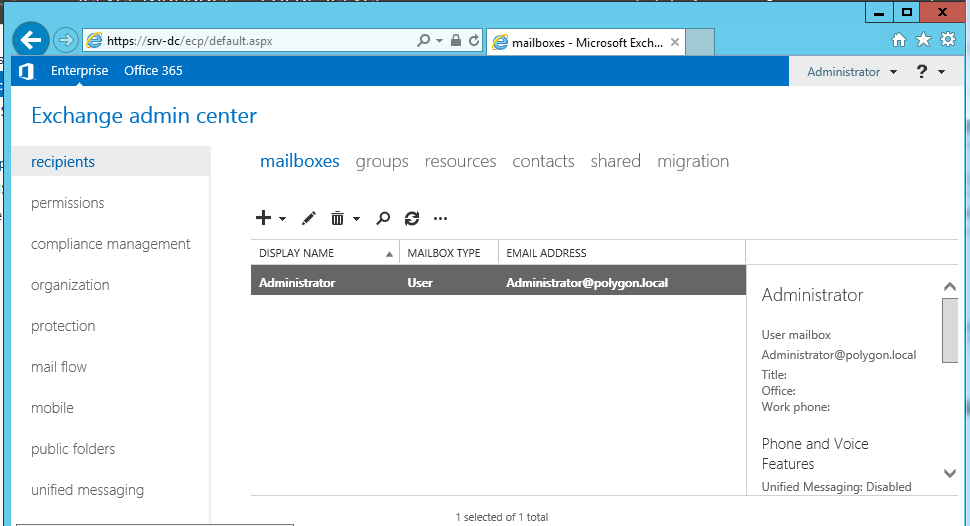Switch to Office 365 link
Image resolution: width=970 pixels, height=526 pixels.
[153, 71]
